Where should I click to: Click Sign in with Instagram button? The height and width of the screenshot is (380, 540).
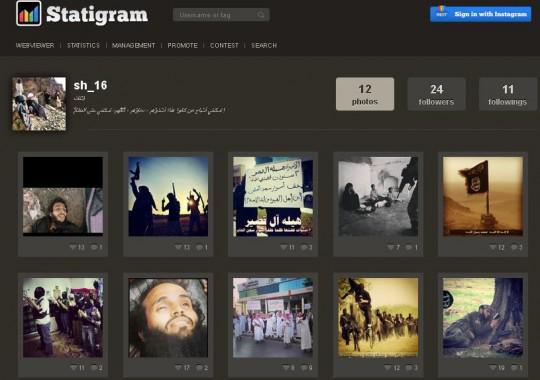pos(480,14)
